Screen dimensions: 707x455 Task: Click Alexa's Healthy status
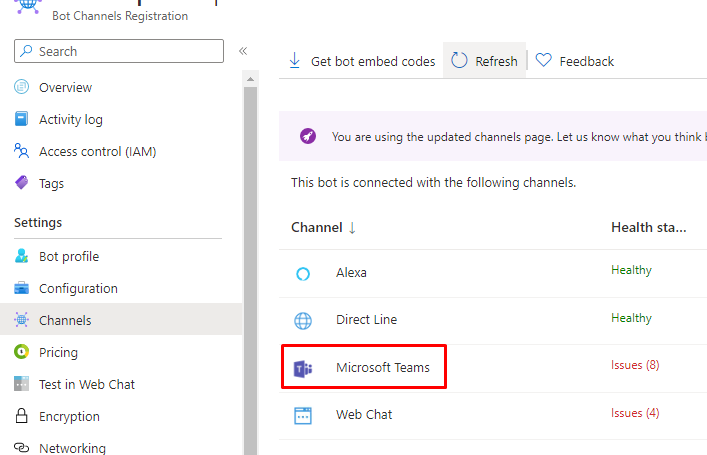631,270
